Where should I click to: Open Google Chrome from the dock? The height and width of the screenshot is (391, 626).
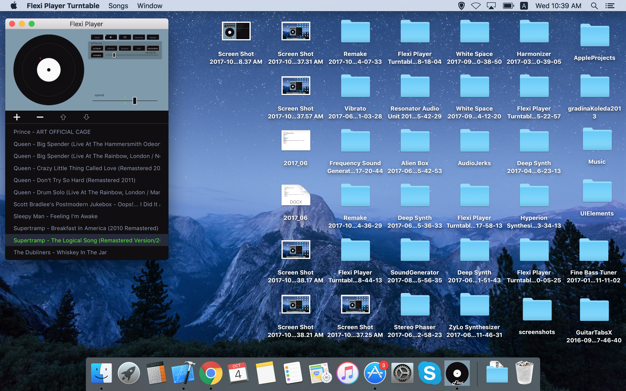211,373
